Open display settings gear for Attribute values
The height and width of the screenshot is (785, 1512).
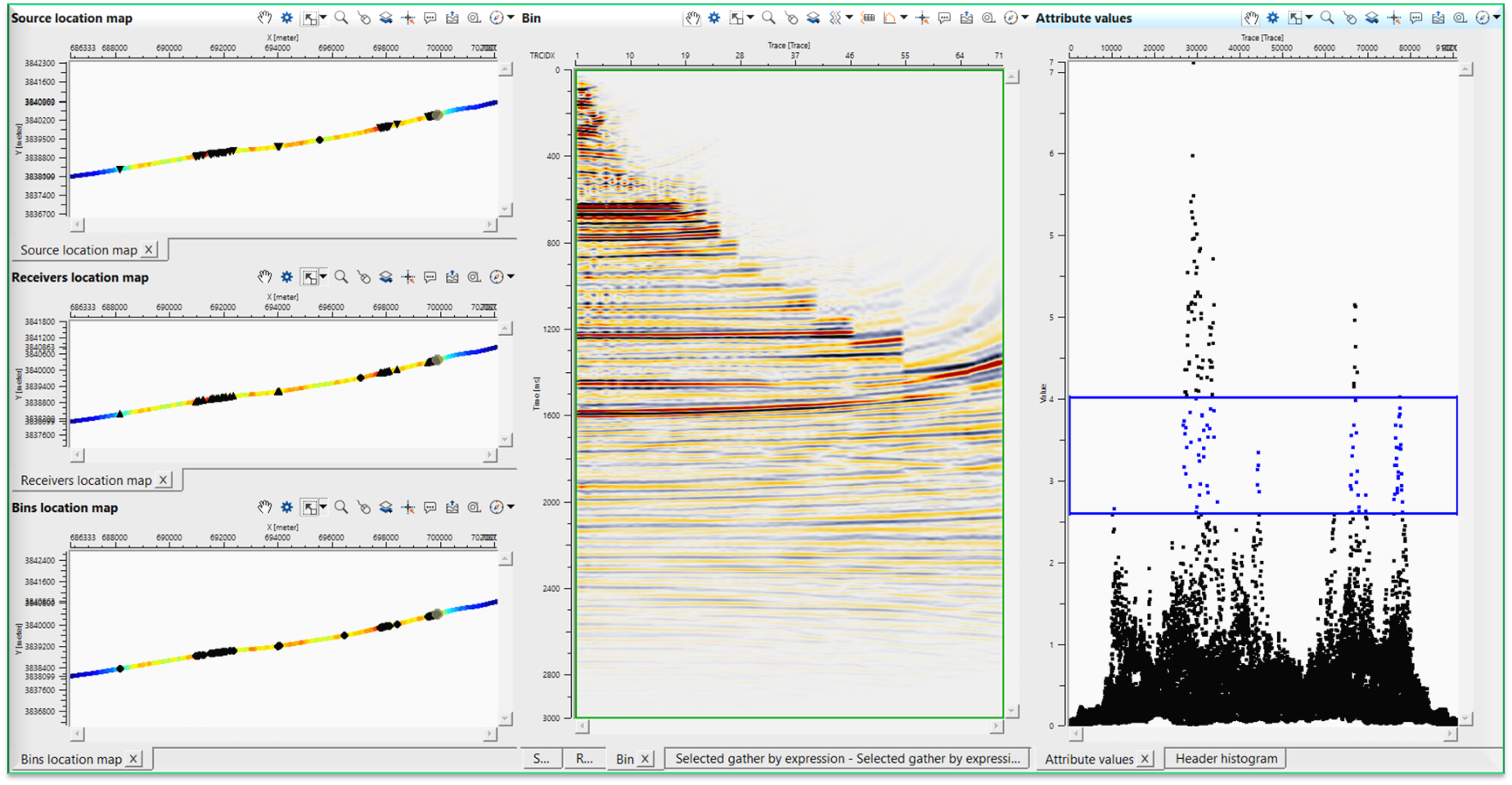1272,16
